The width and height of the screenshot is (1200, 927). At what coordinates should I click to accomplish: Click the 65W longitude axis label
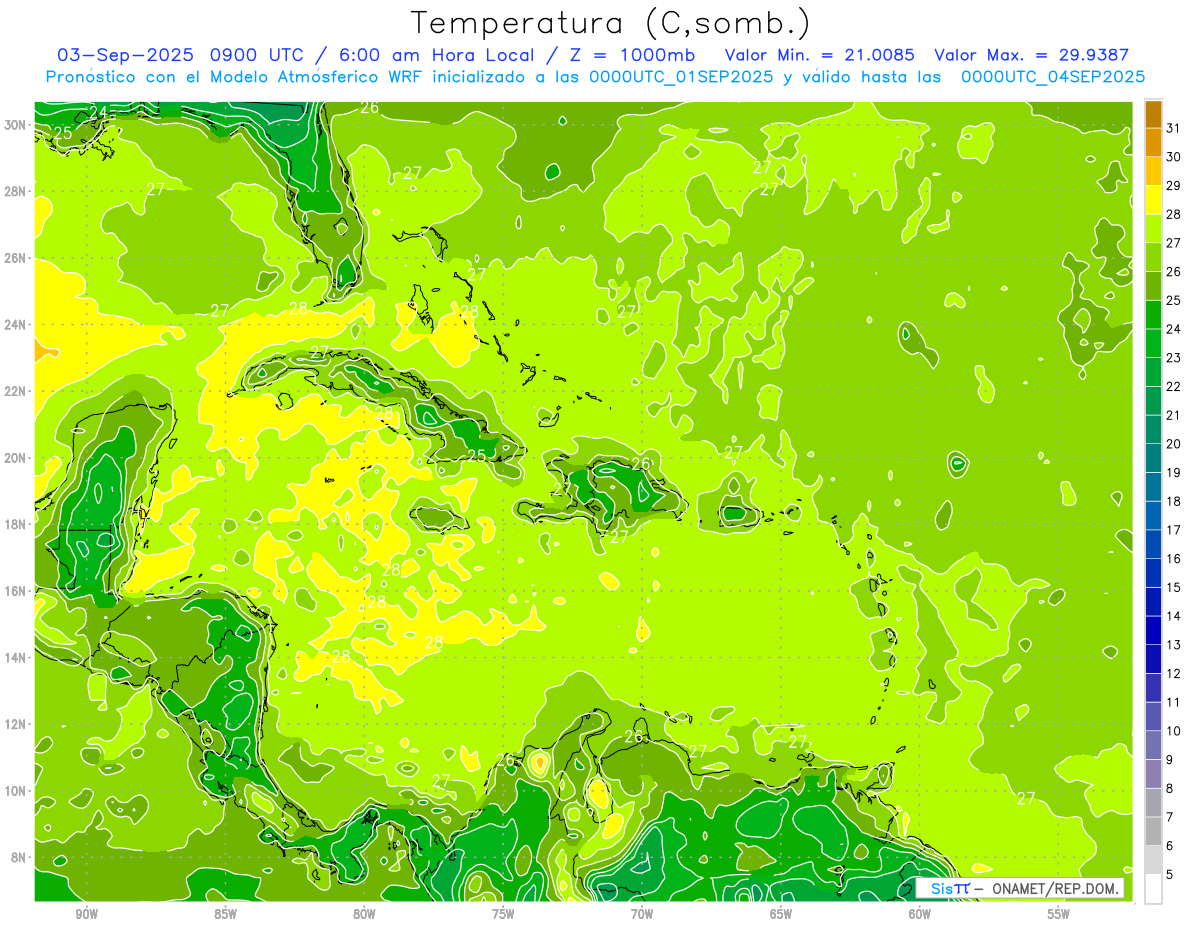(x=781, y=914)
